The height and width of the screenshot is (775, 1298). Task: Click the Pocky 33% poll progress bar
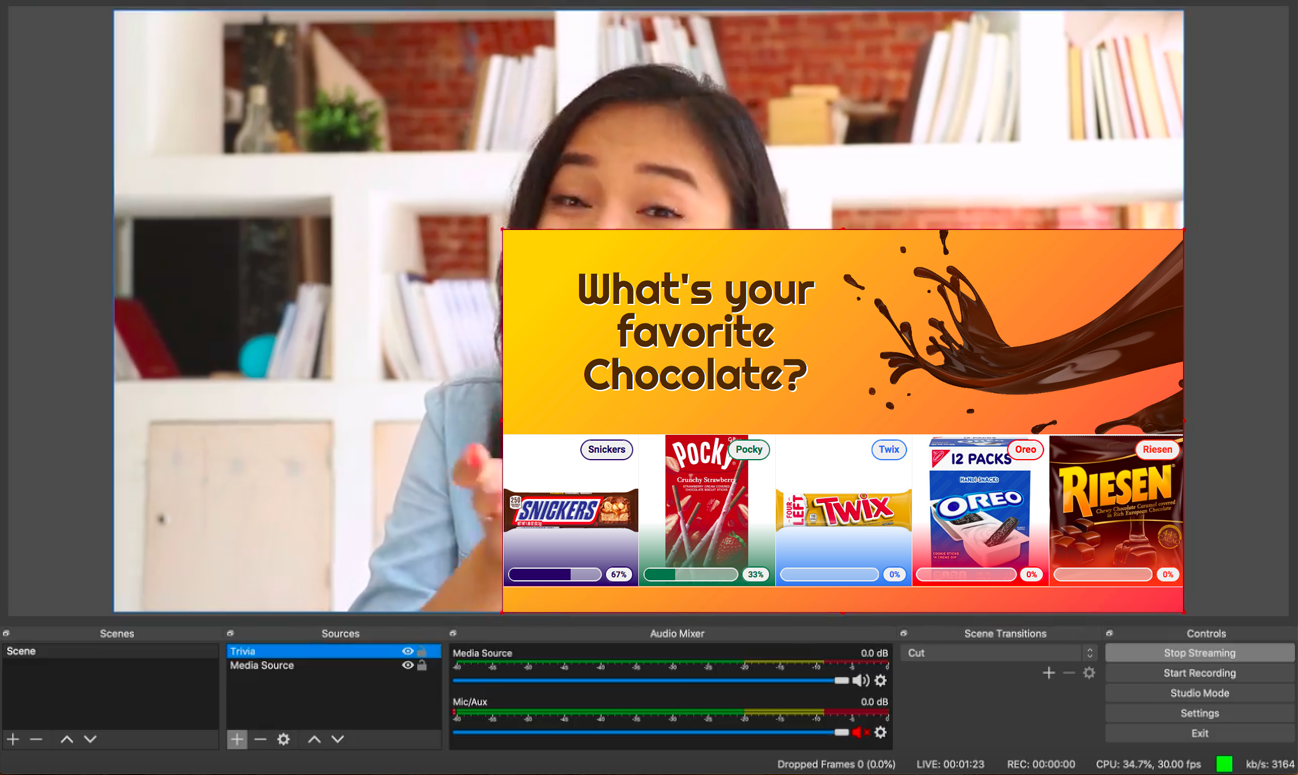pyautogui.click(x=691, y=575)
